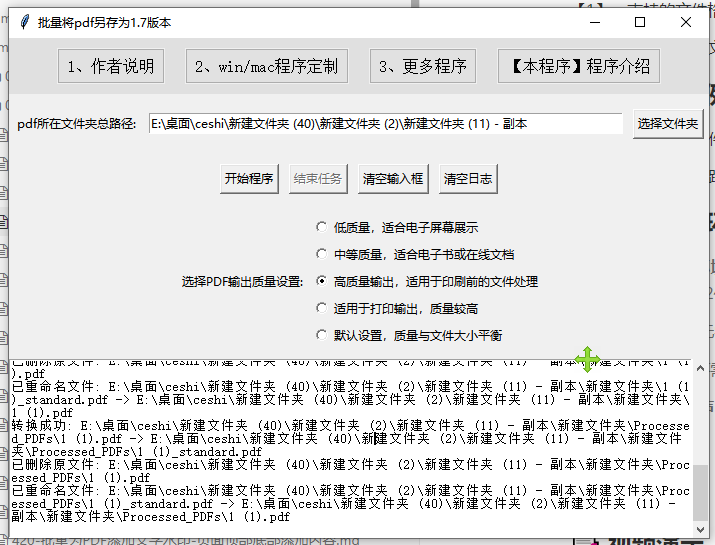715x545 pixels.
Task: Clear the log with 清空日志
Action: (x=468, y=179)
